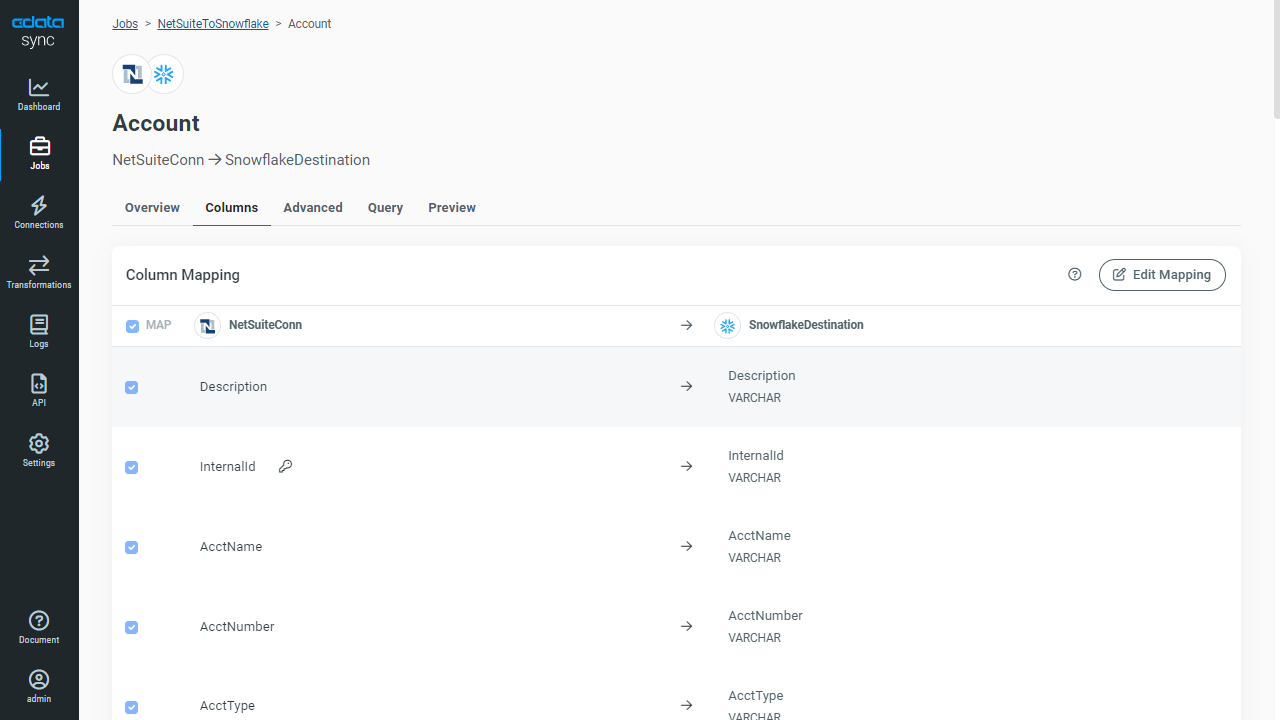Open the Transformations section
The width and height of the screenshot is (1280, 720).
coord(39,273)
